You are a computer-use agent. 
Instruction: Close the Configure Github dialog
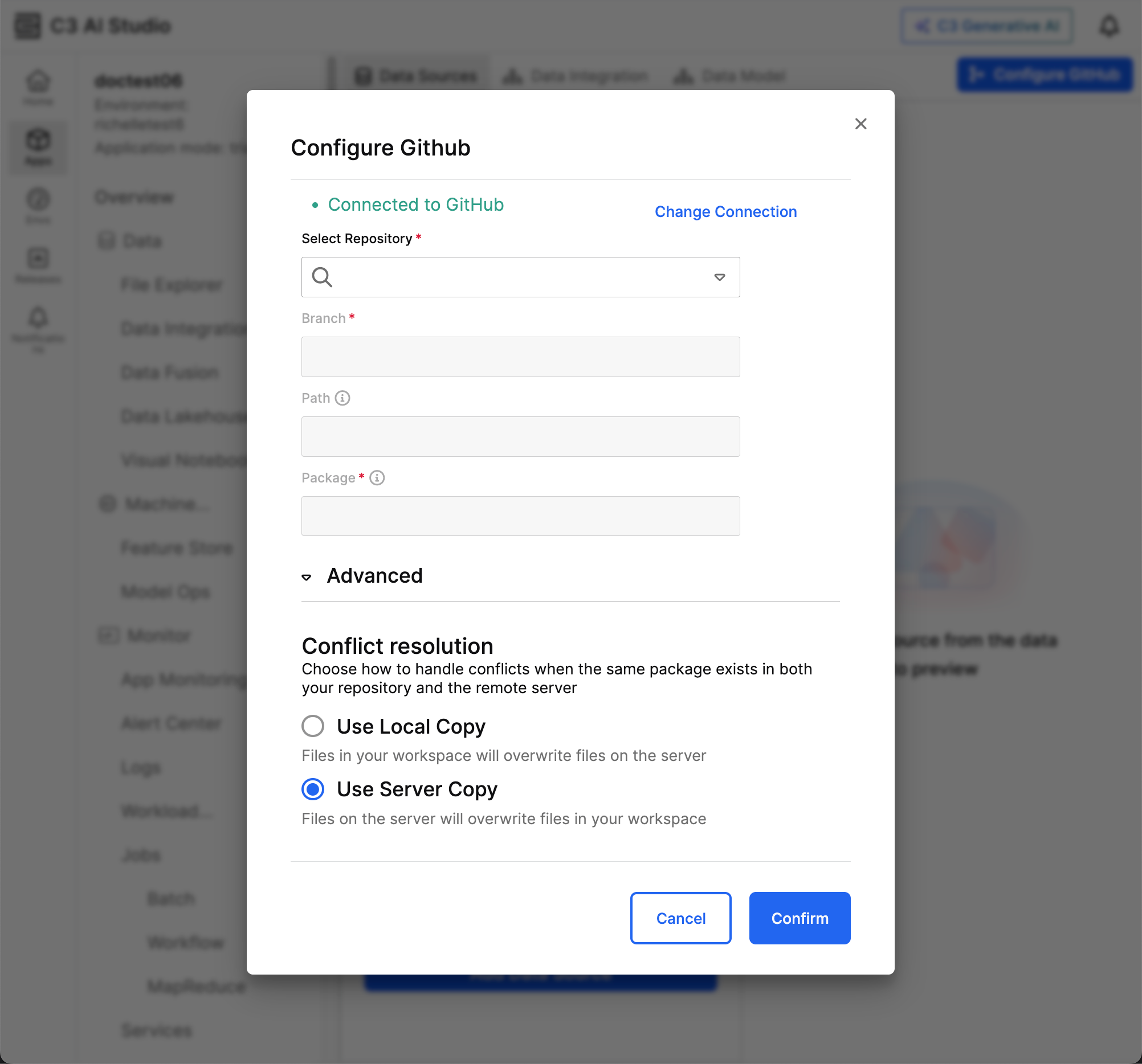pos(860,124)
